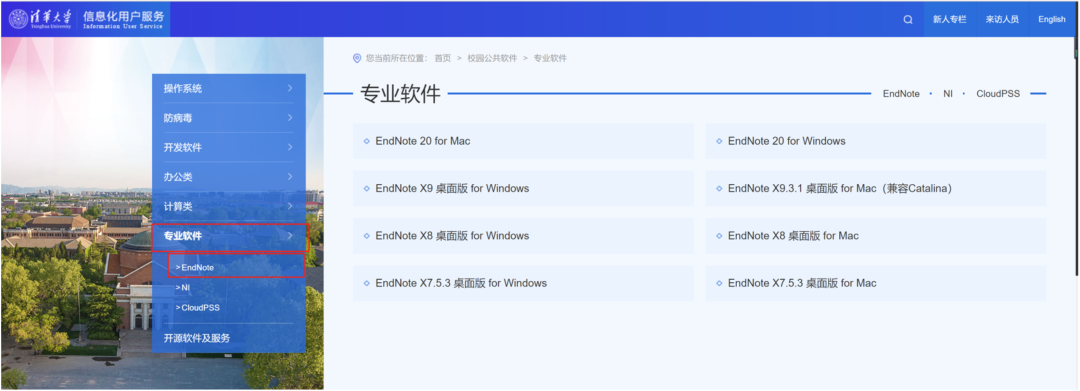The image size is (1080, 391).
Task: Collapse the 专业软件 chevron arrow
Action: point(290,236)
